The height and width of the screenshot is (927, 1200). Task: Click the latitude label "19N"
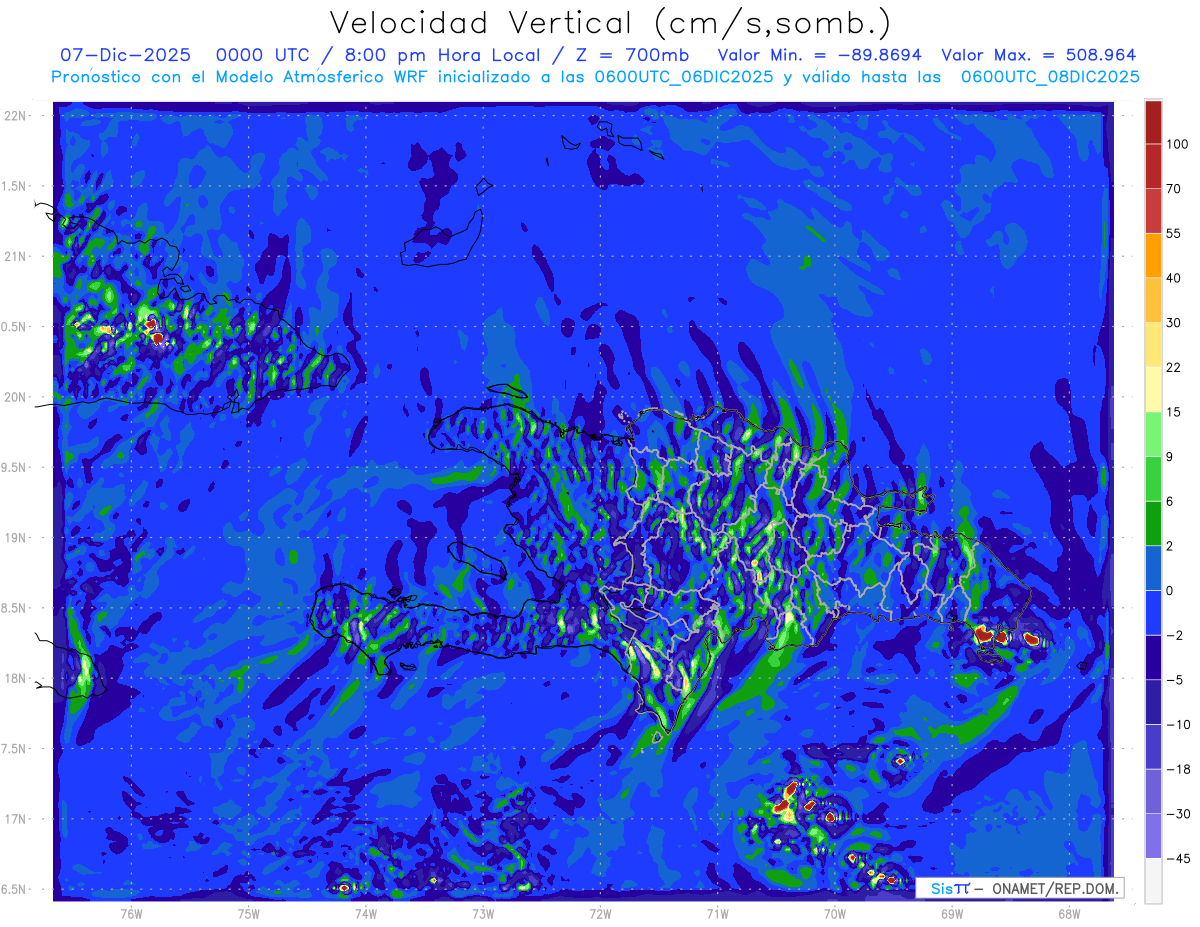tap(17, 538)
